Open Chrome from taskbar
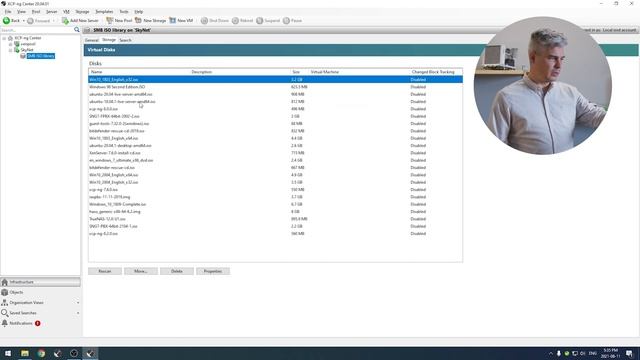The image size is (640, 360). pyautogui.click(x=41, y=353)
